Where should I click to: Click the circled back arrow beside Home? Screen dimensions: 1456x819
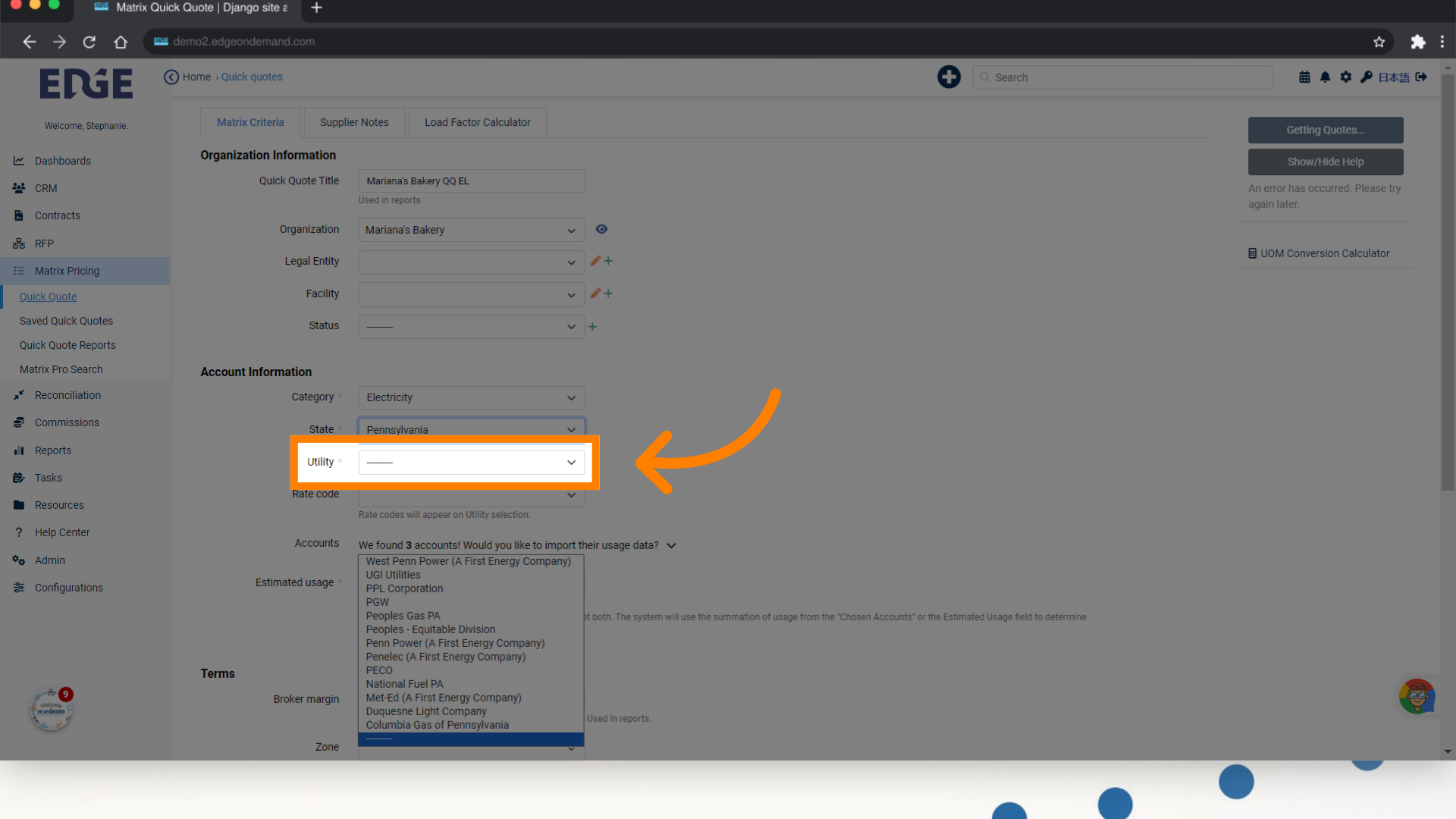(x=171, y=77)
